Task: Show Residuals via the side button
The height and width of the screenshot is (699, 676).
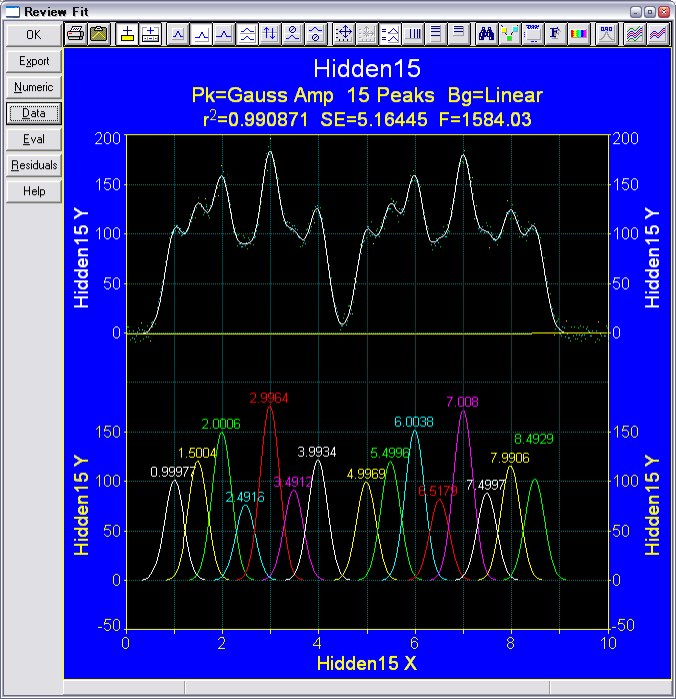Action: click(x=34, y=165)
